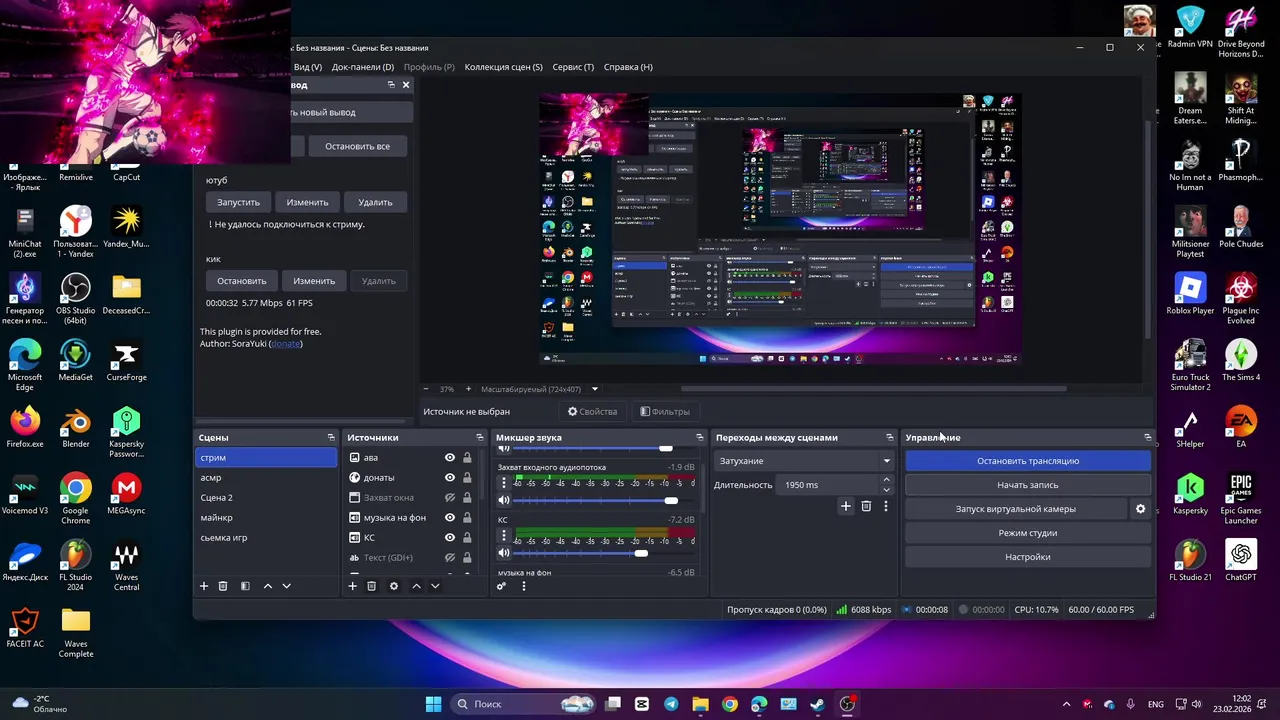1280x720 pixels.
Task: Open Настройки button in Управление
Action: point(1028,557)
